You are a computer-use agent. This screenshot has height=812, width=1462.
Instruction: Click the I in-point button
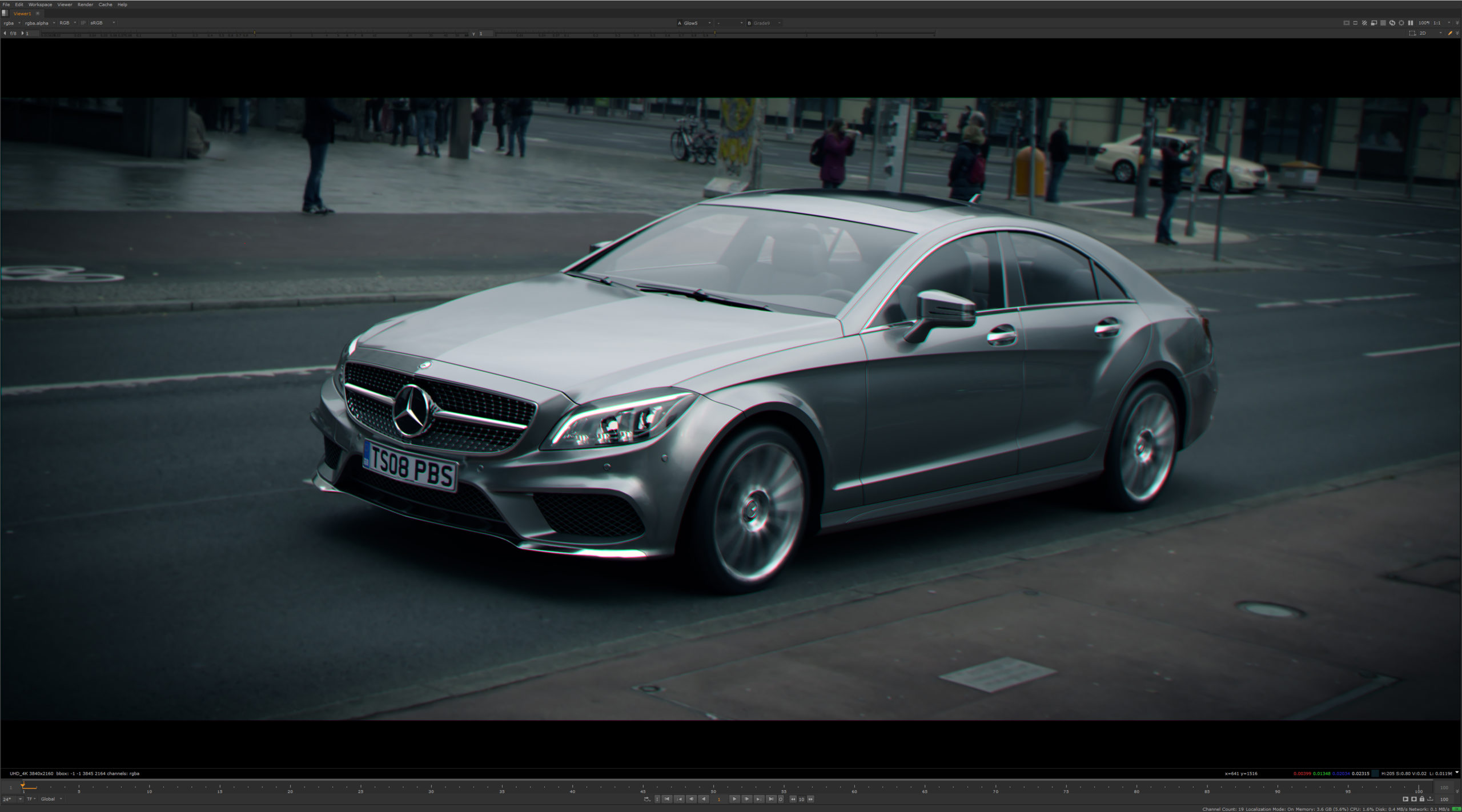[x=657, y=799]
